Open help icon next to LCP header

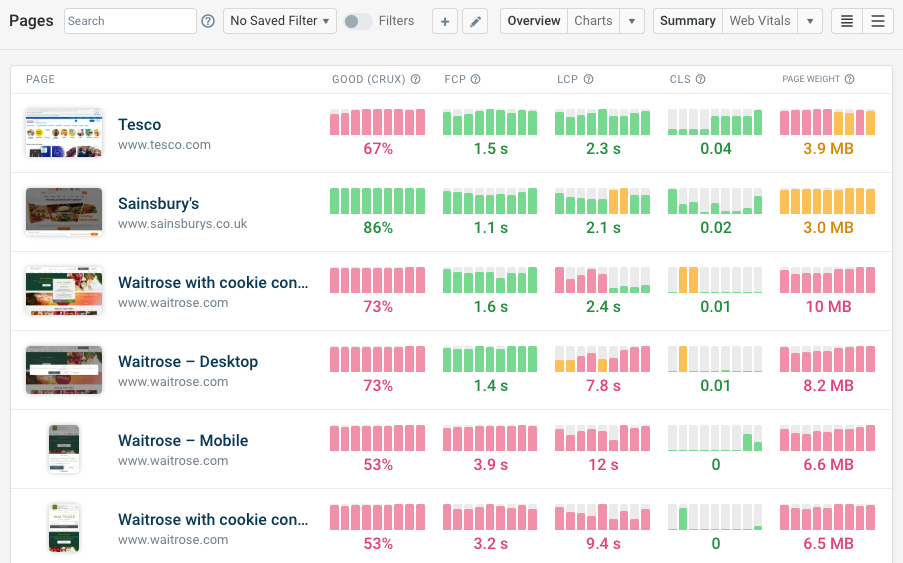click(x=588, y=79)
